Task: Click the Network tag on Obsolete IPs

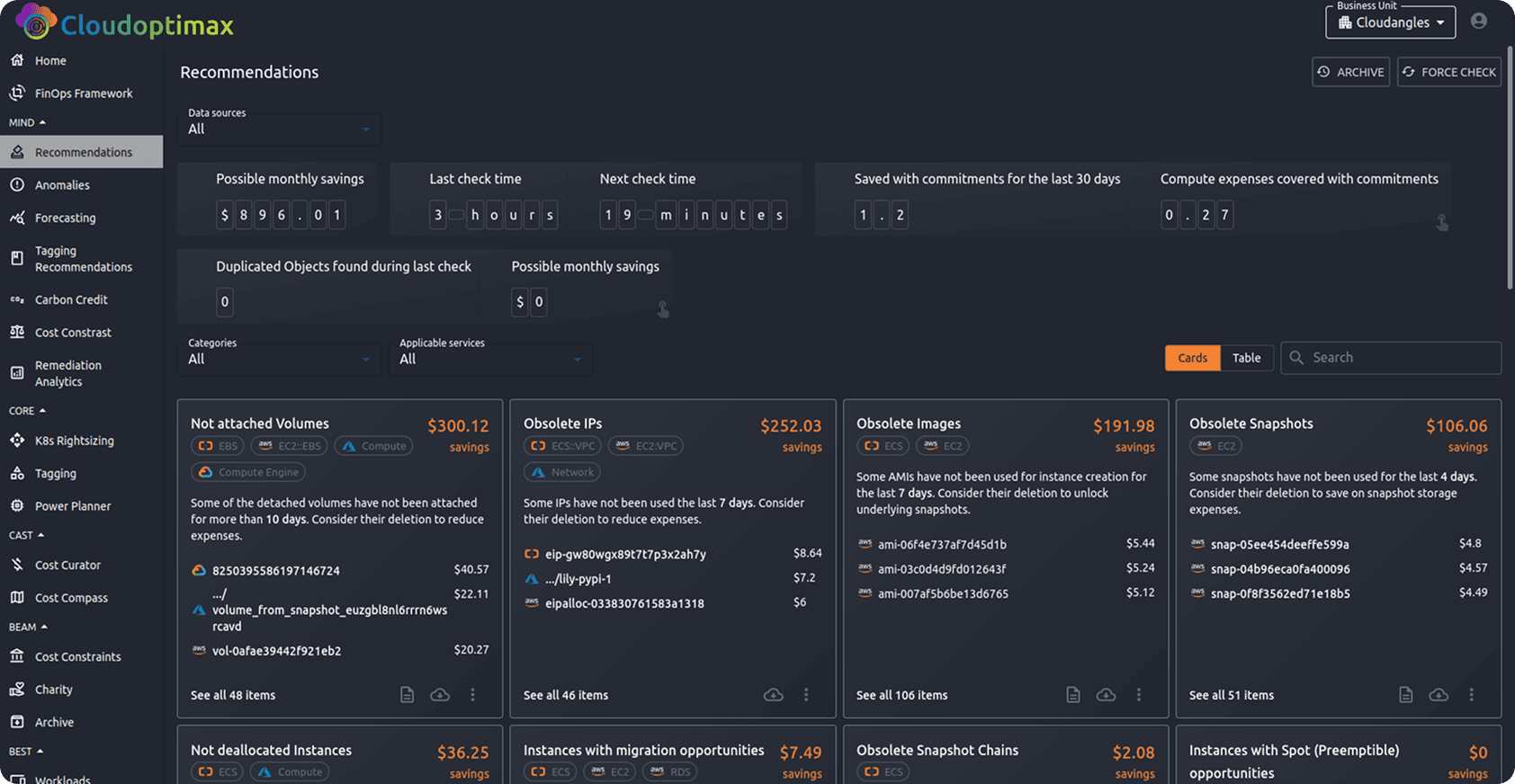Action: click(562, 472)
